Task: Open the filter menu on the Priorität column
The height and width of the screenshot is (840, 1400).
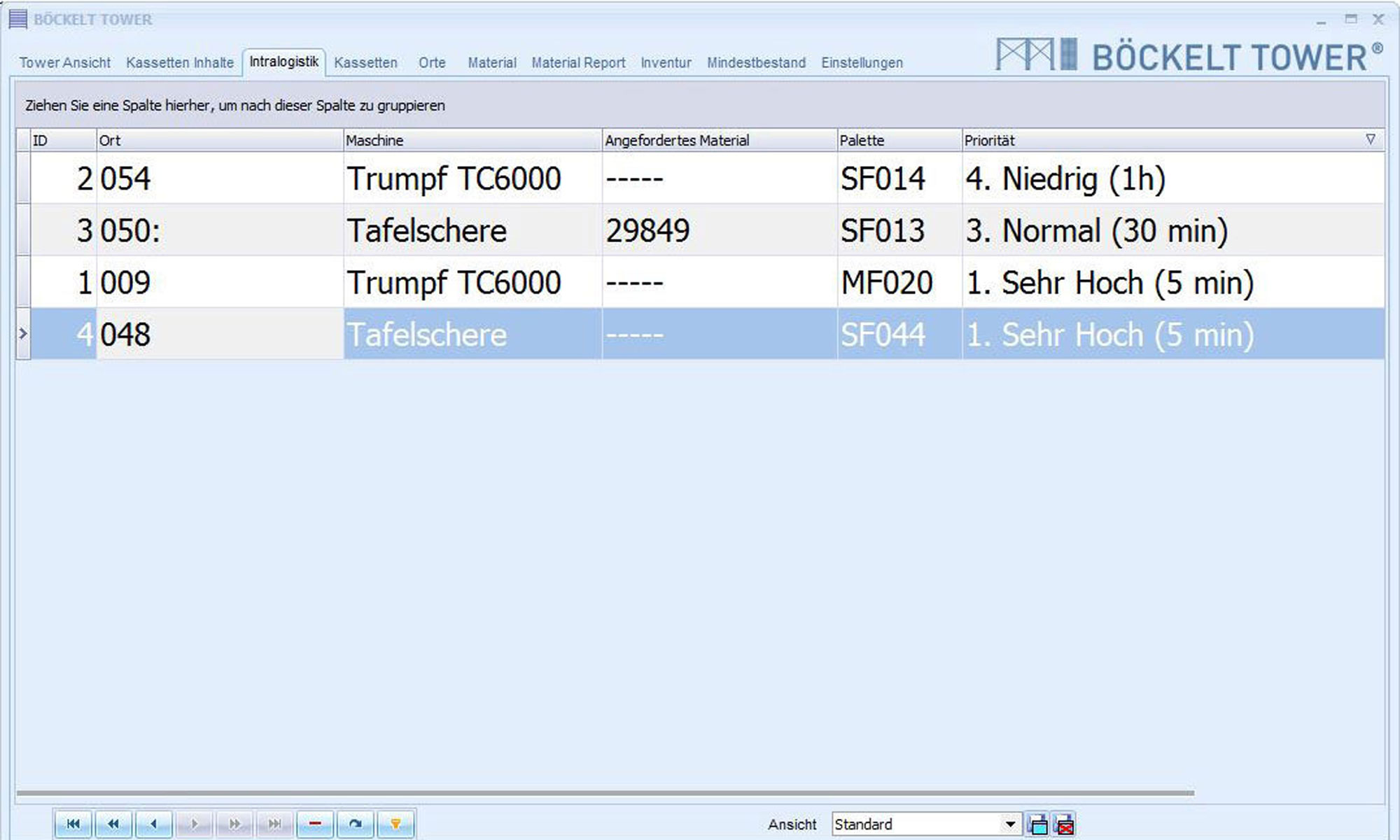Action: pos(1371,139)
